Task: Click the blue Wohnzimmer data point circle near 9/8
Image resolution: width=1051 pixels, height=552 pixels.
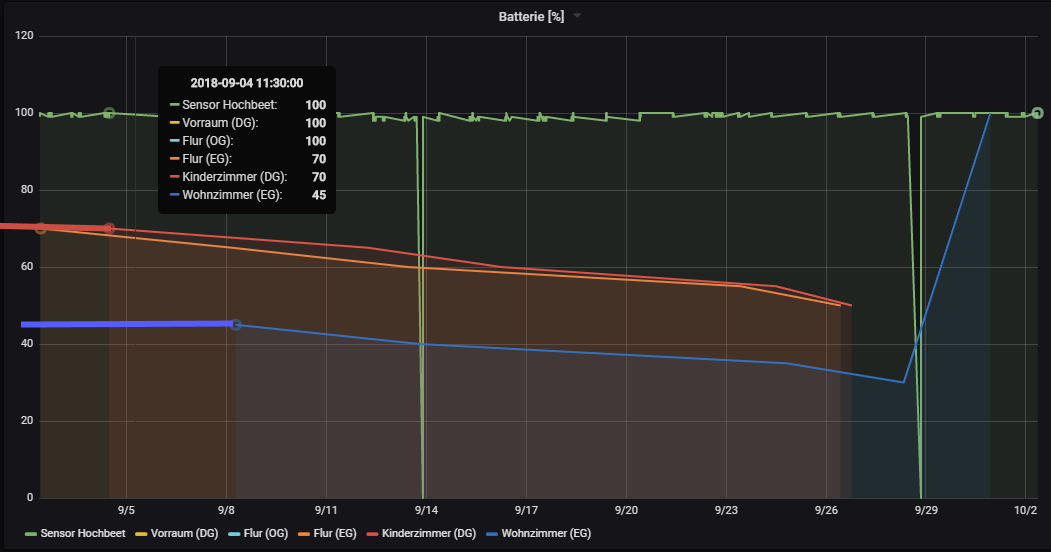Action: (x=236, y=324)
